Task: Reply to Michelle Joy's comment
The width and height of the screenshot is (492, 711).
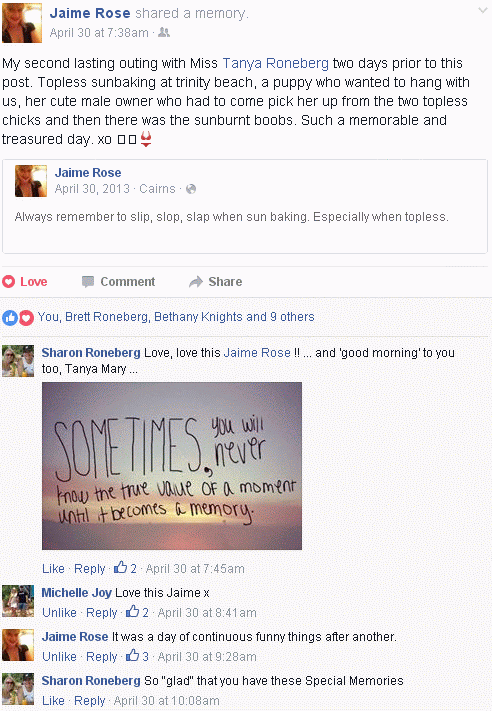Action: (102, 613)
